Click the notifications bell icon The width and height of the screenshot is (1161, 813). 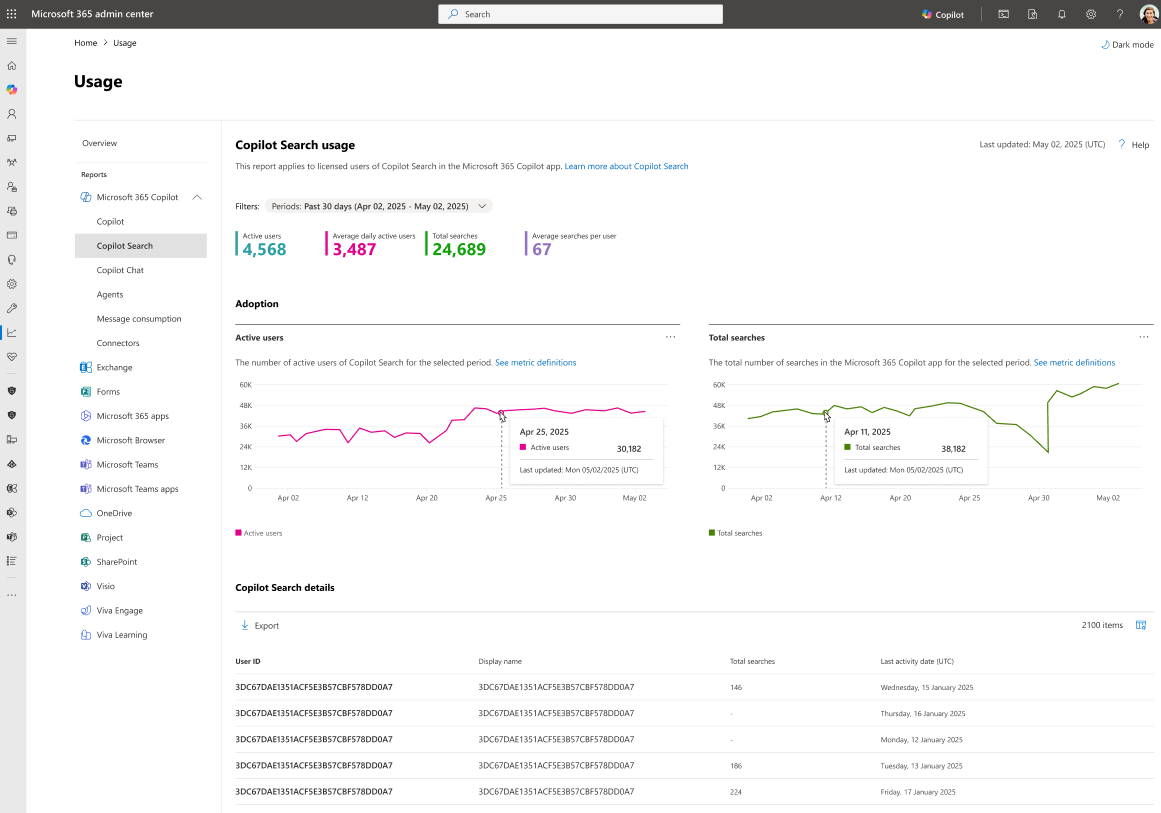pos(1062,14)
